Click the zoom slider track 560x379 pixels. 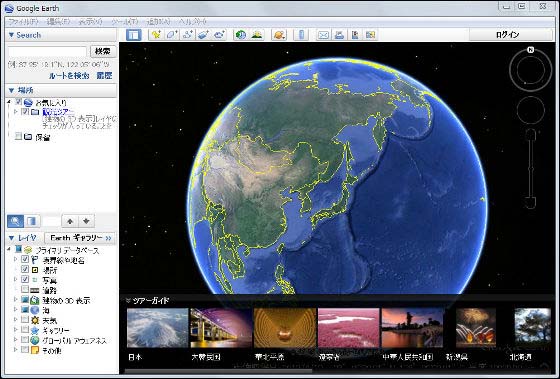[531, 168]
